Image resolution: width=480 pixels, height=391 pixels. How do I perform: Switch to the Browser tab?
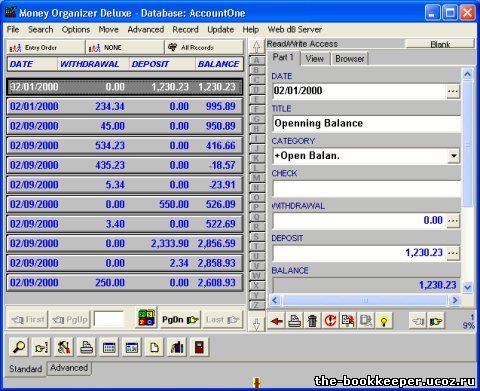349,59
